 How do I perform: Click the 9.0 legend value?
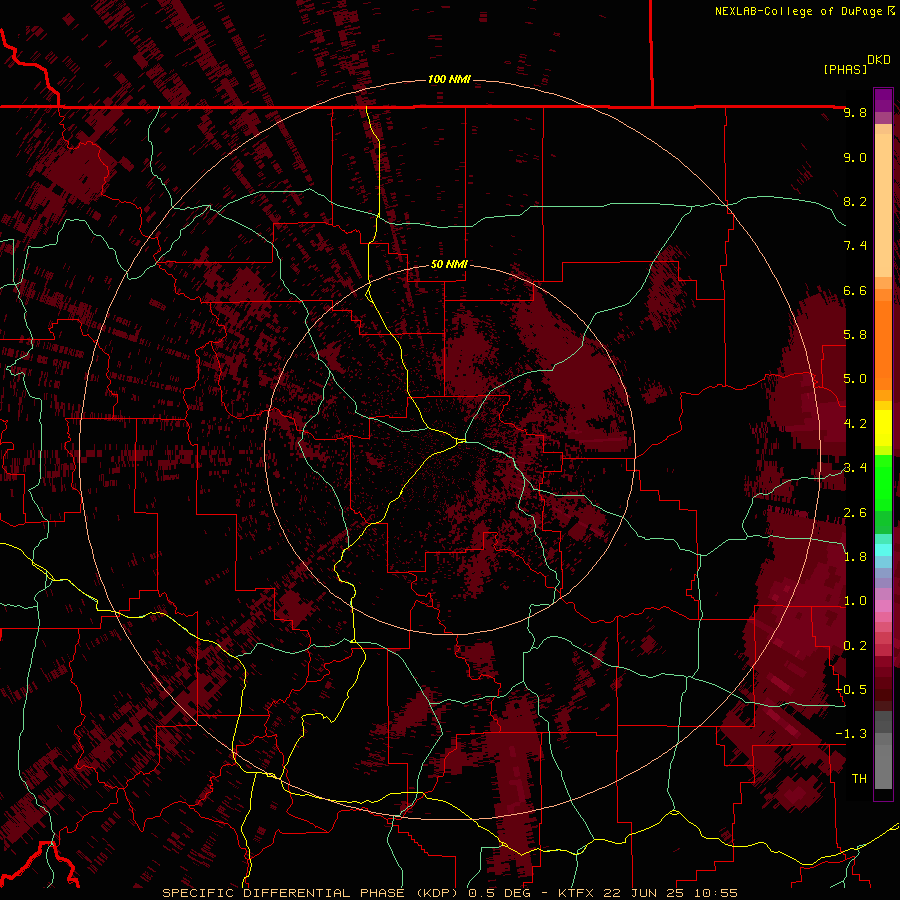click(855, 157)
